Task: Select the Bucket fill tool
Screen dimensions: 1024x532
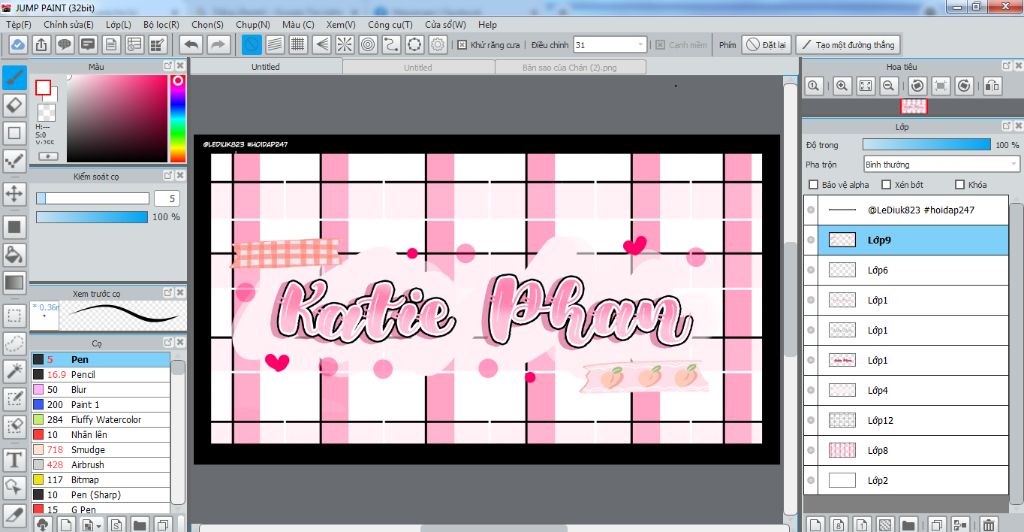Action: coord(14,255)
